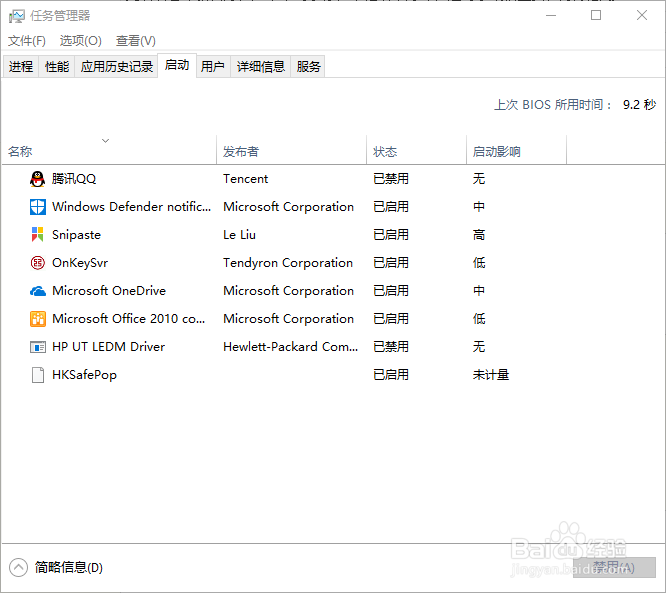Screen dimensions: 666x593
Task: Click the OnKeySvr red circle icon
Action: tap(37, 263)
